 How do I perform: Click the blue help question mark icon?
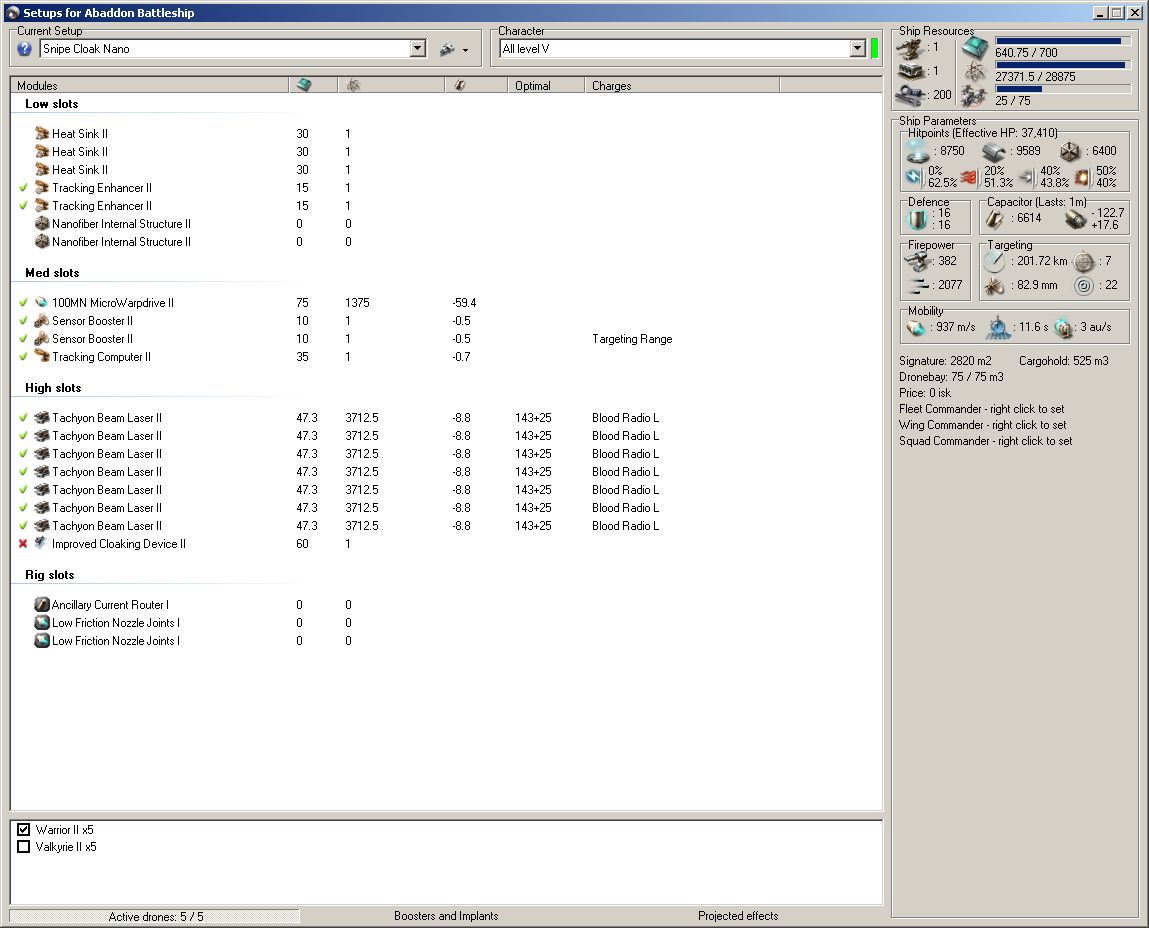(x=24, y=49)
